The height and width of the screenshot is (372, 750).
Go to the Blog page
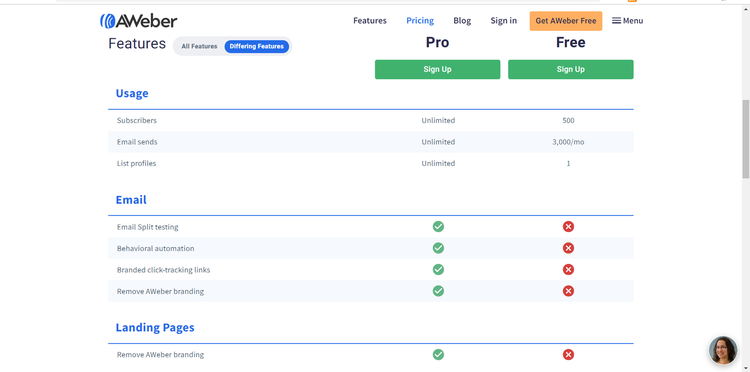pos(462,21)
